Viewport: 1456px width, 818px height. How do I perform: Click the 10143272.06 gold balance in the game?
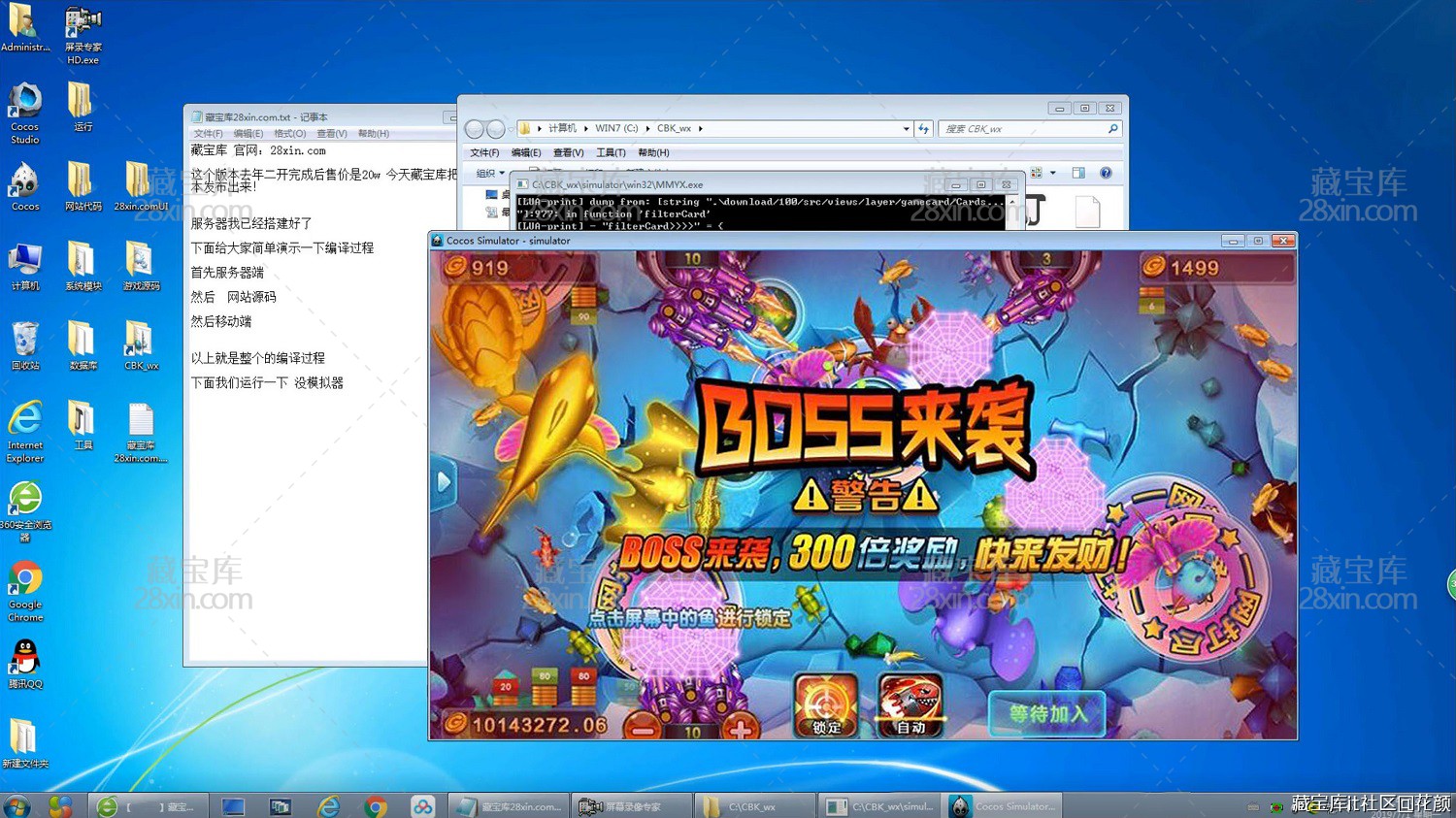point(525,724)
